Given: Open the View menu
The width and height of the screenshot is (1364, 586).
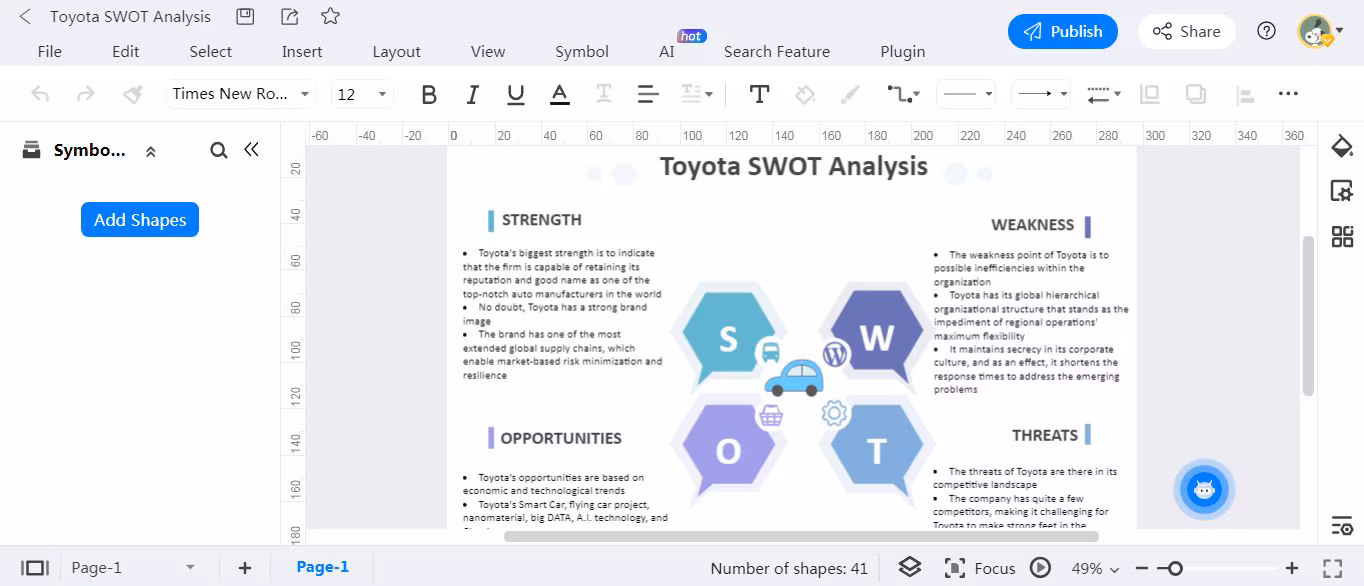Looking at the screenshot, I should (x=488, y=51).
